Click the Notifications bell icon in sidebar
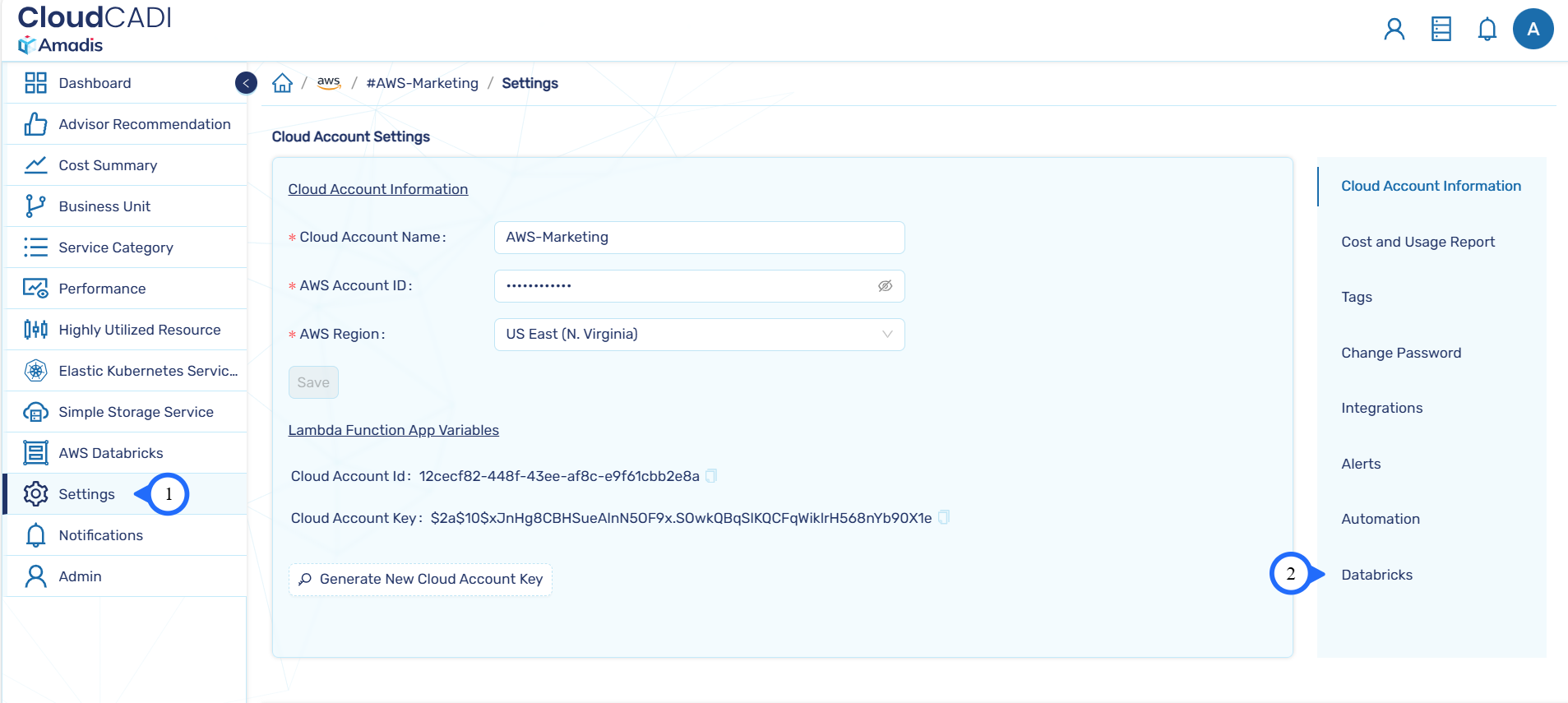The height and width of the screenshot is (703, 1568). tap(35, 535)
